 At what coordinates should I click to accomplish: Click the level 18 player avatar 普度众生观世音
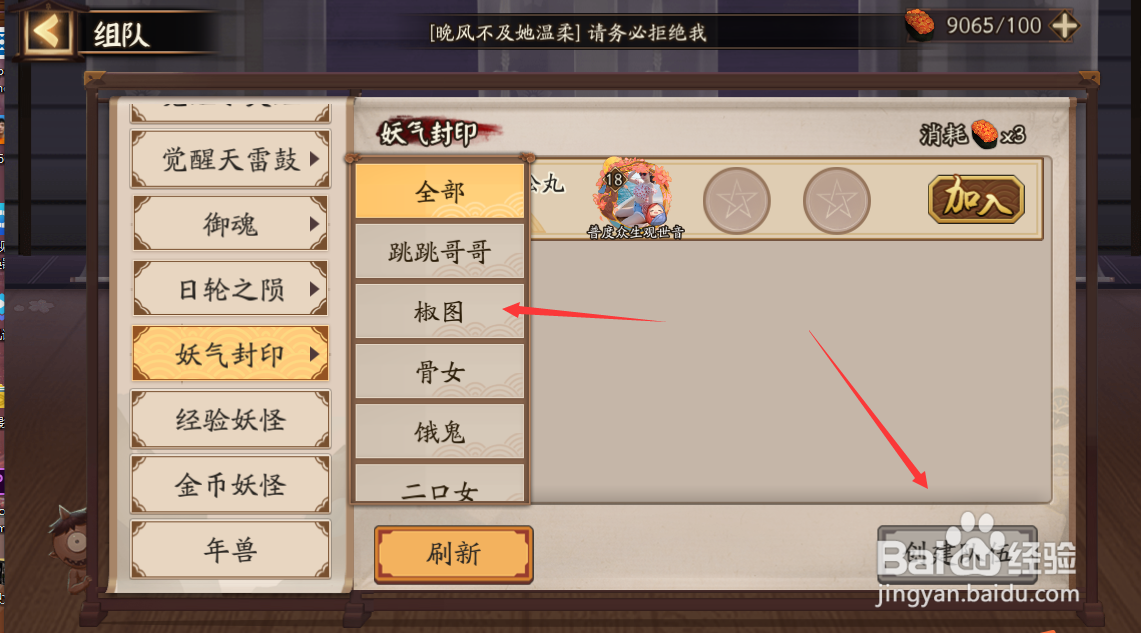(634, 195)
